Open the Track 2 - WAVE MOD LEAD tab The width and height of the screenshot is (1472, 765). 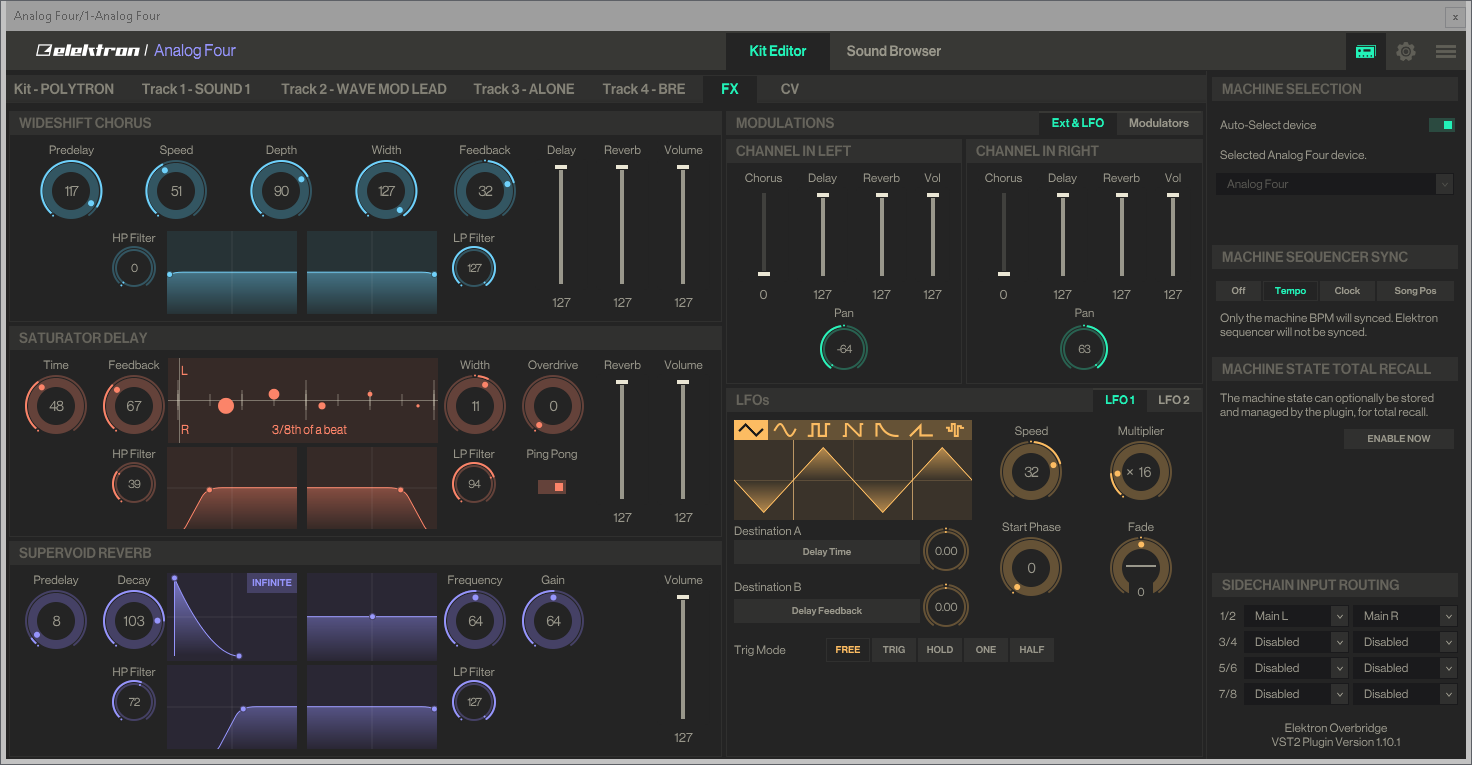[x=364, y=89]
